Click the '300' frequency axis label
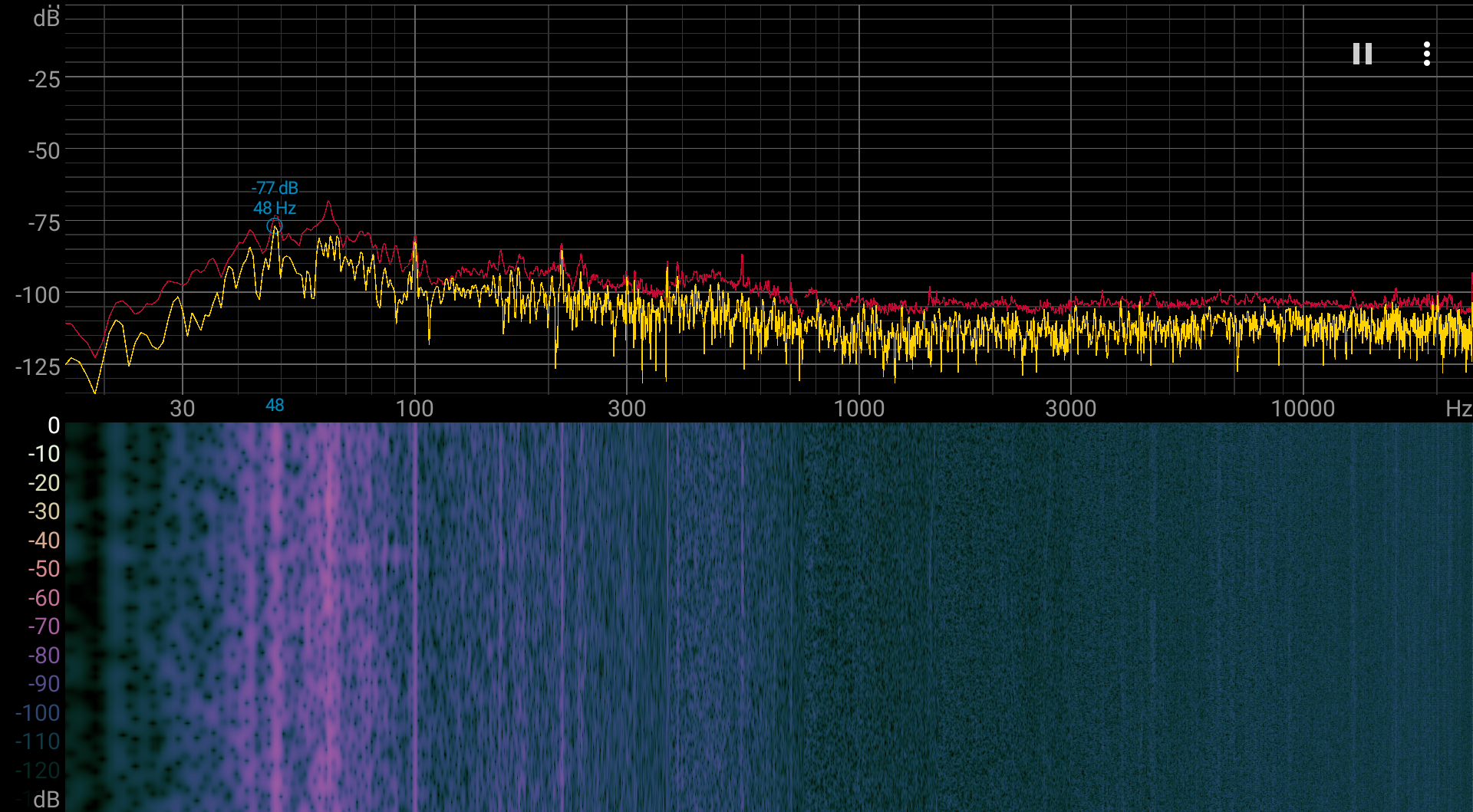Screen dimensions: 1473x812 [x=627, y=408]
